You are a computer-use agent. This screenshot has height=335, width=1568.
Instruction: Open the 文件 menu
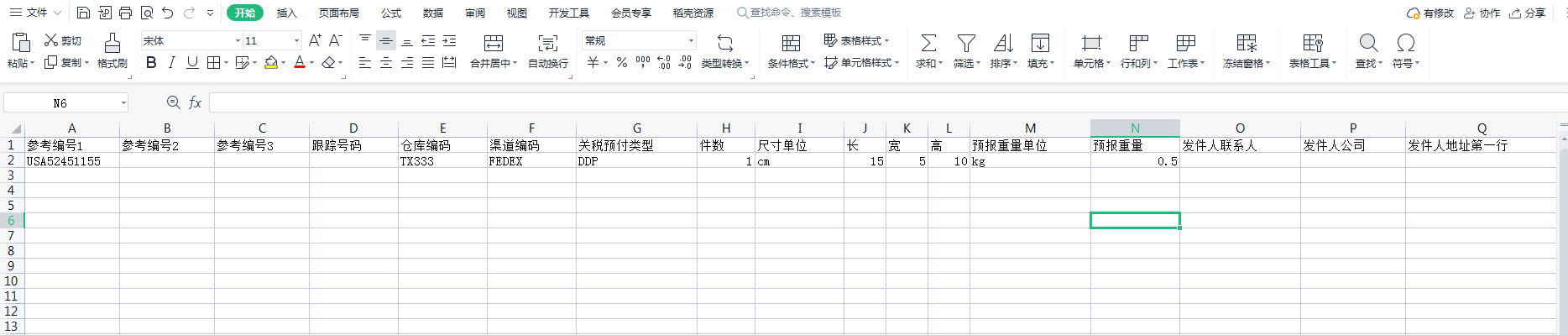pyautogui.click(x=35, y=13)
